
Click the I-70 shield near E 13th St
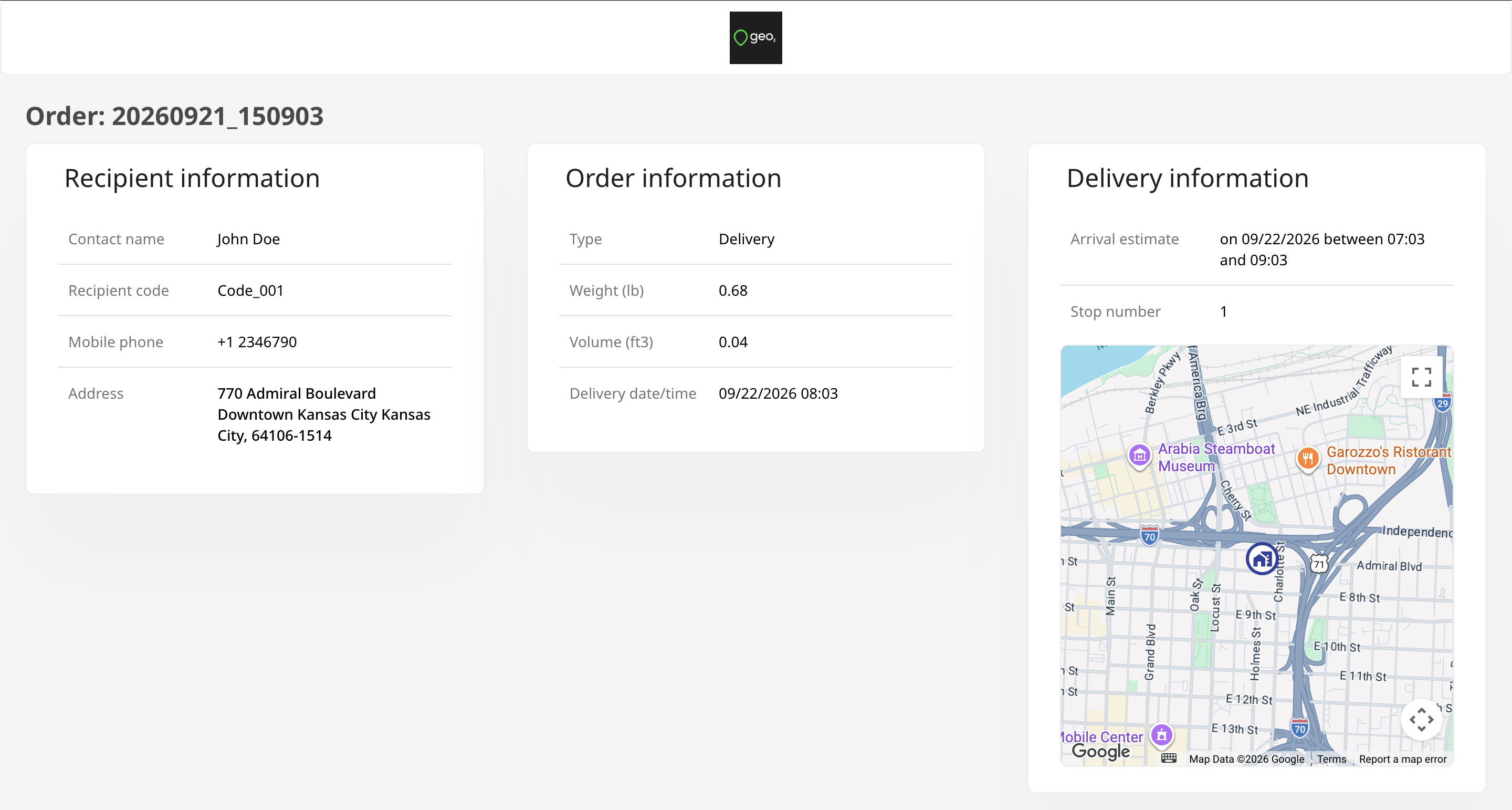(1299, 729)
